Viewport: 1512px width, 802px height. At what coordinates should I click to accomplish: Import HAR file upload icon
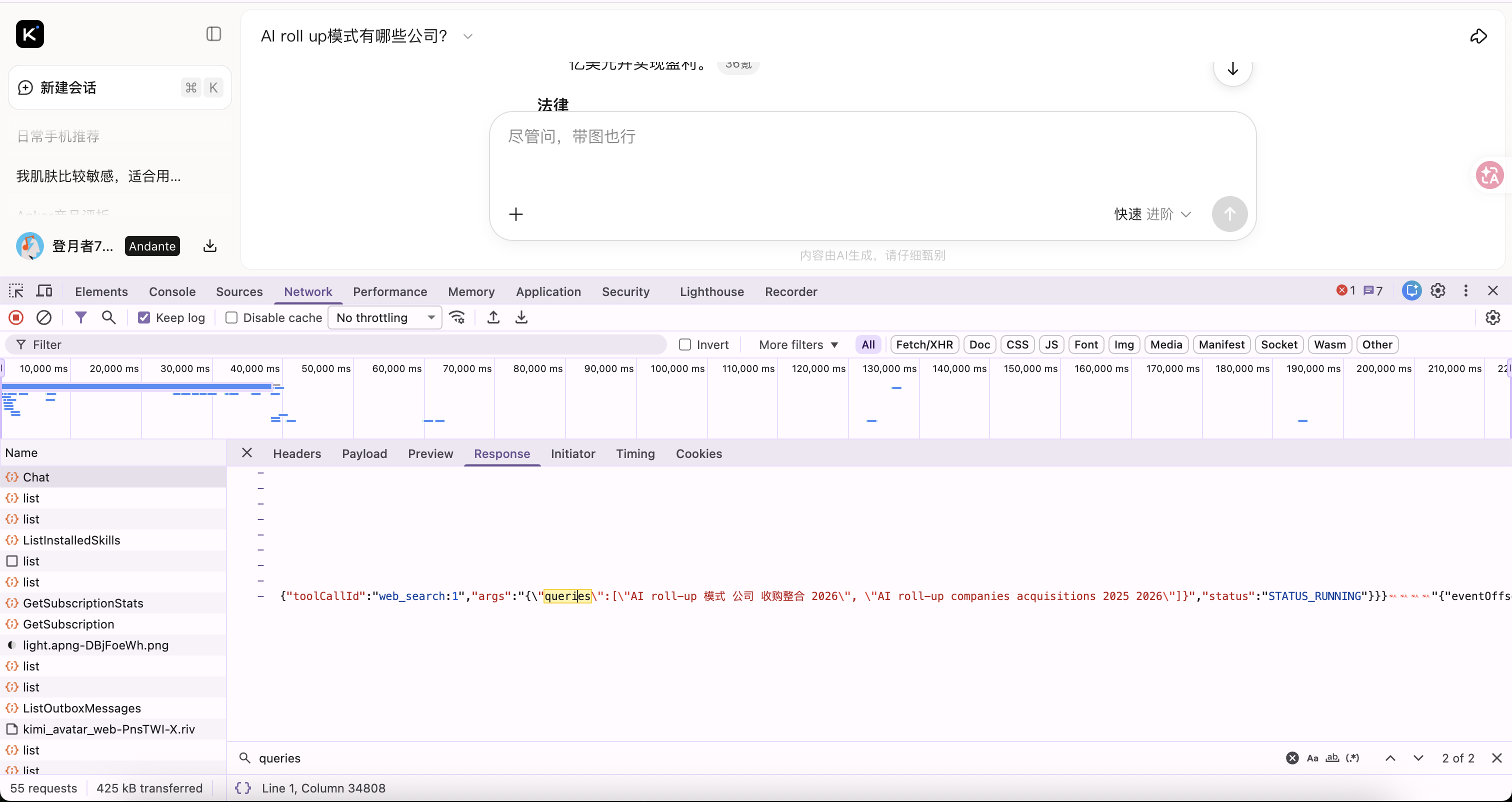pos(493,317)
